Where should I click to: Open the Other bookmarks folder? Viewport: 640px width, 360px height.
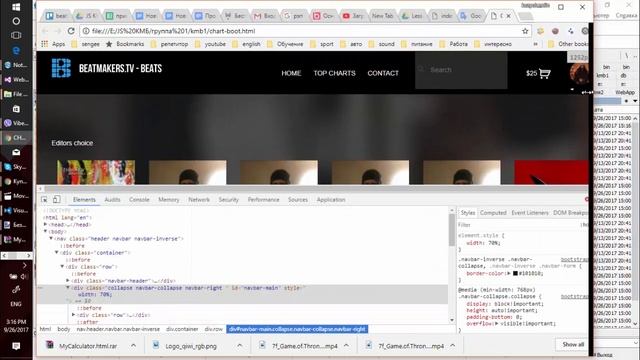(x=568, y=44)
